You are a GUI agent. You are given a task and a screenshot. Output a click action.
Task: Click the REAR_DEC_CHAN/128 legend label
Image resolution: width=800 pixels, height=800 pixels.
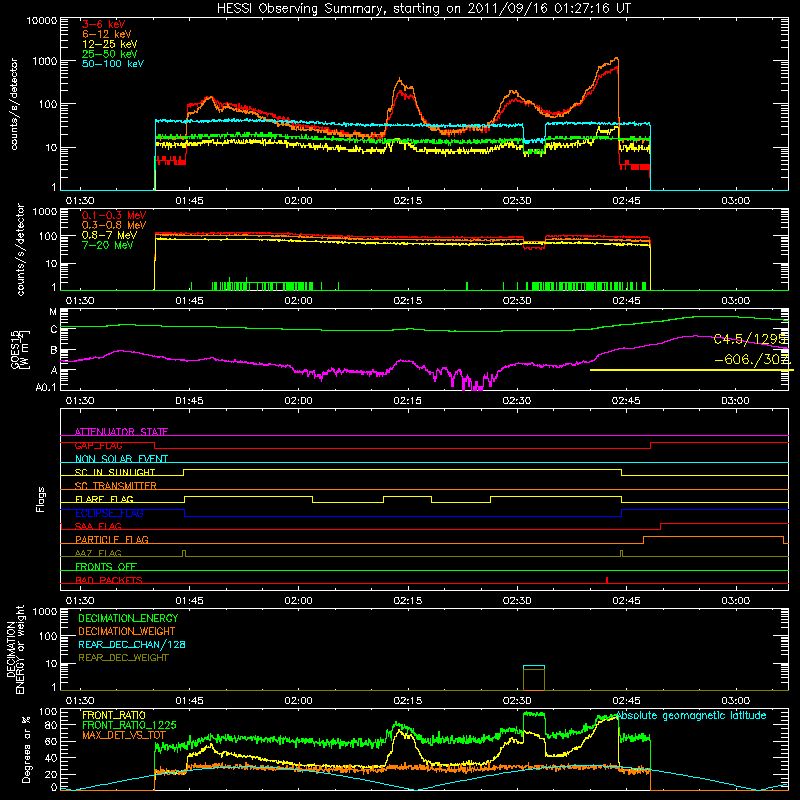pyautogui.click(x=132, y=644)
